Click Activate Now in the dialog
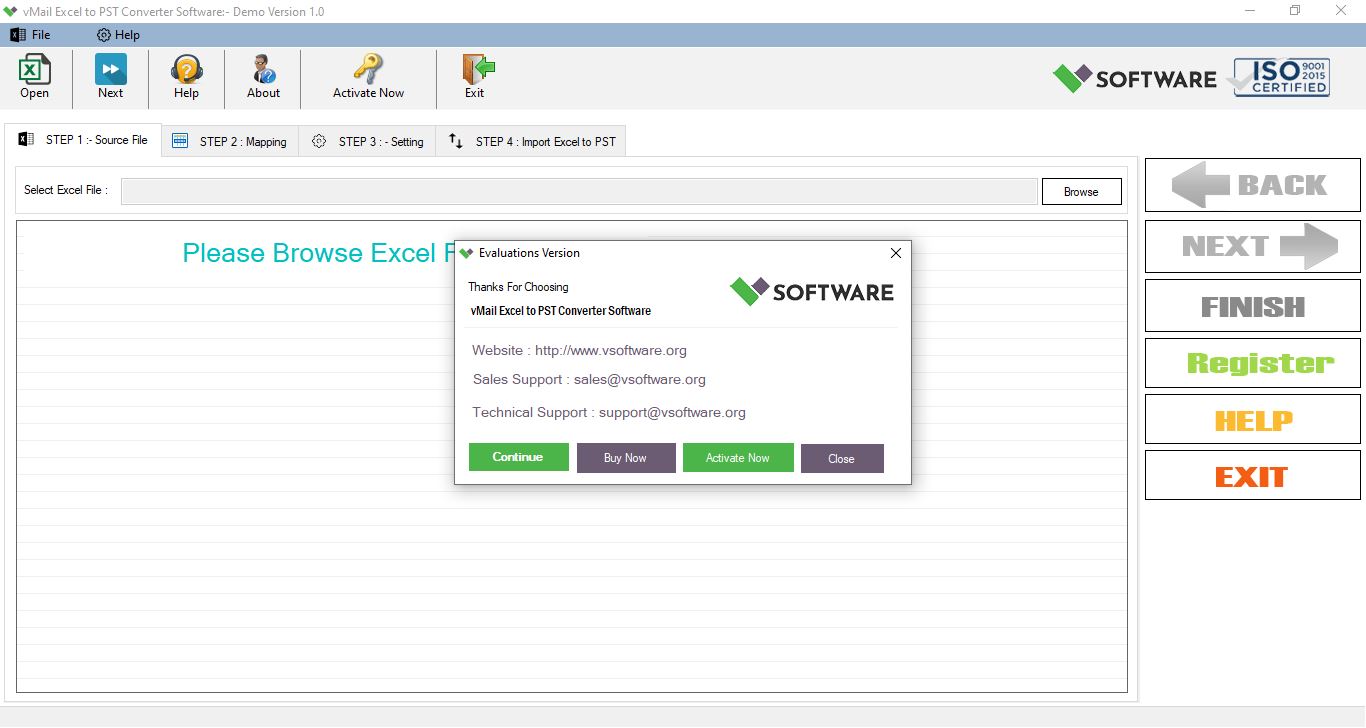The image size is (1366, 728). click(738, 458)
